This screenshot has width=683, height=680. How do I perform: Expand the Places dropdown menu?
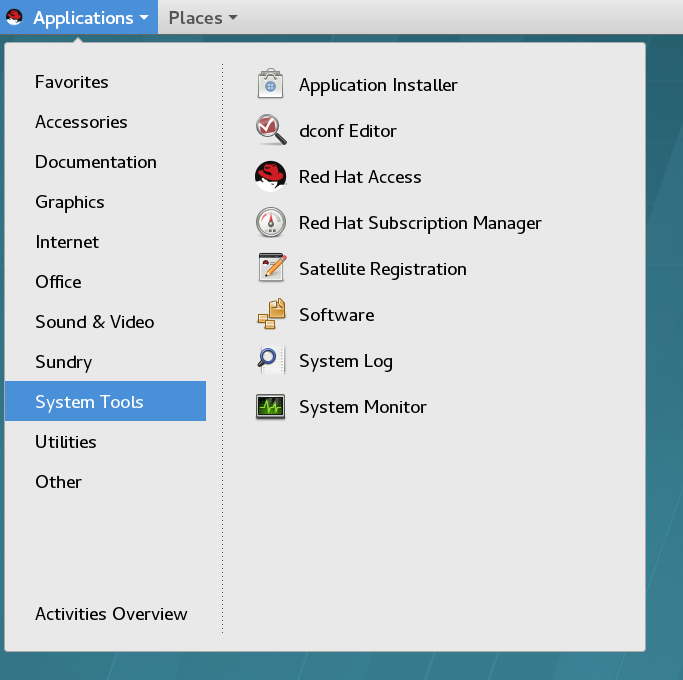pyautogui.click(x=203, y=18)
